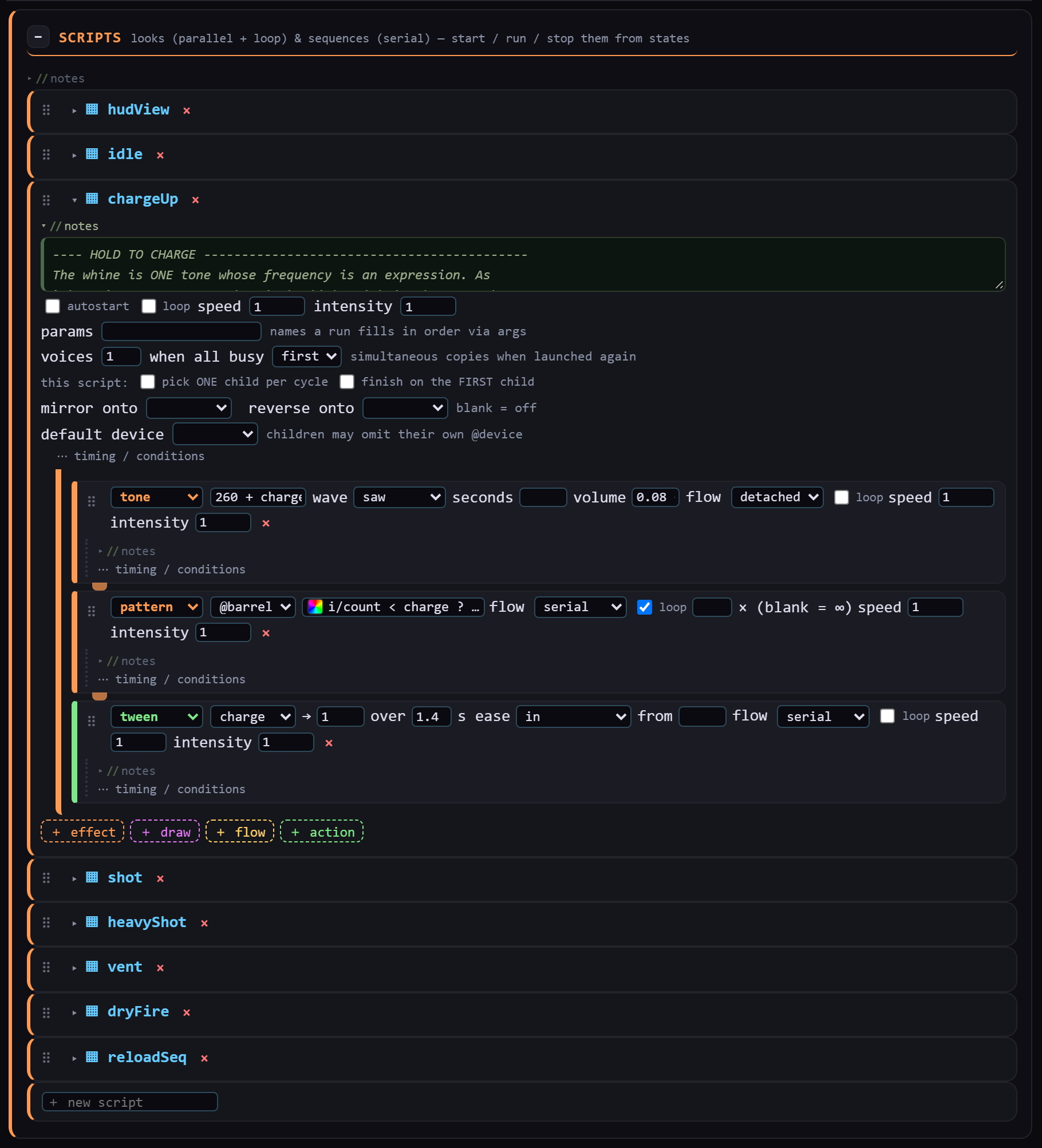
Task: Delete the tone child row
Action: [x=266, y=523]
